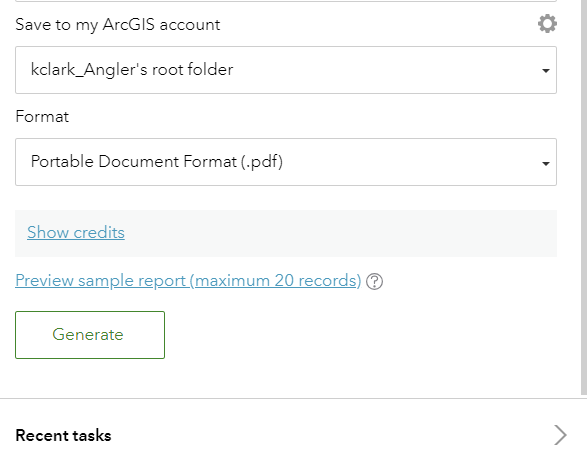The width and height of the screenshot is (587, 460).
Task: Click the gray credits panel background
Action: (337, 234)
